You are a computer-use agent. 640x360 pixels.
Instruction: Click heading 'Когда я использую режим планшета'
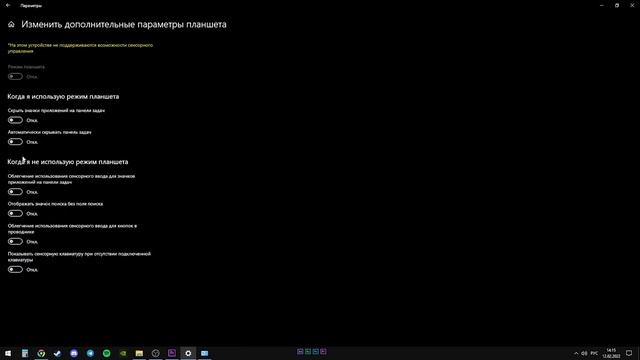point(63,97)
